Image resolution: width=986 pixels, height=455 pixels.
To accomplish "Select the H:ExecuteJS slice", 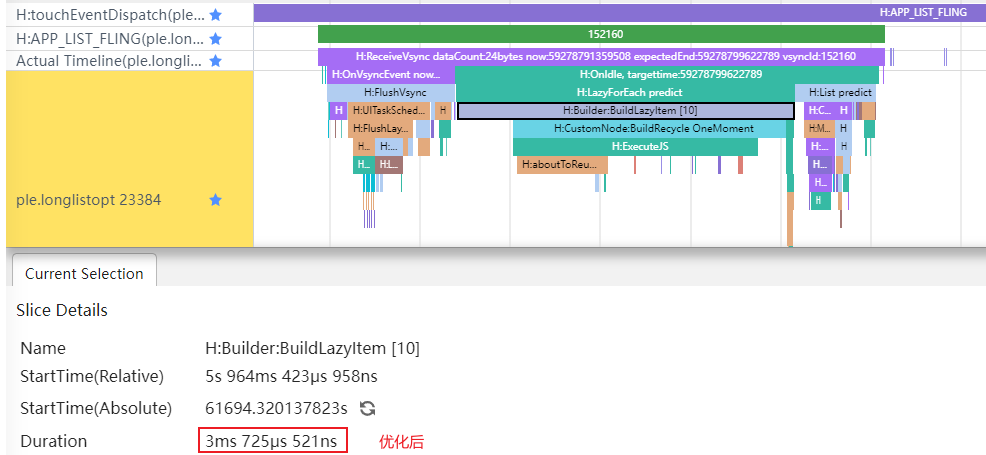I will click(x=635, y=147).
